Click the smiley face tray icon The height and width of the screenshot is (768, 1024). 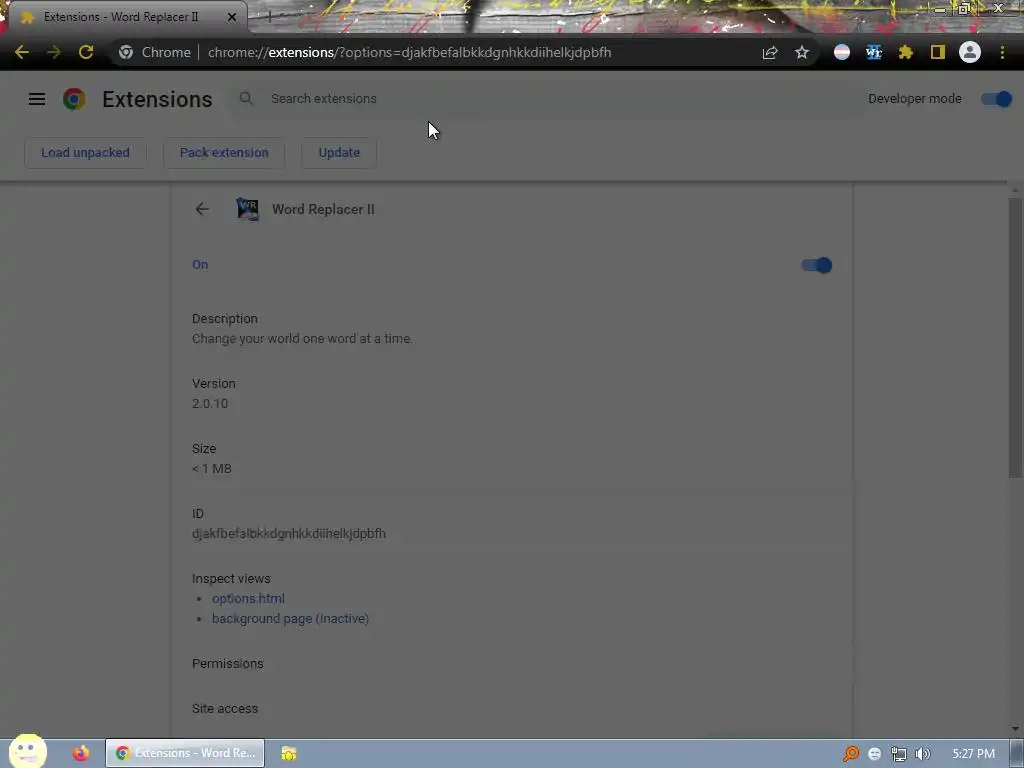click(874, 754)
